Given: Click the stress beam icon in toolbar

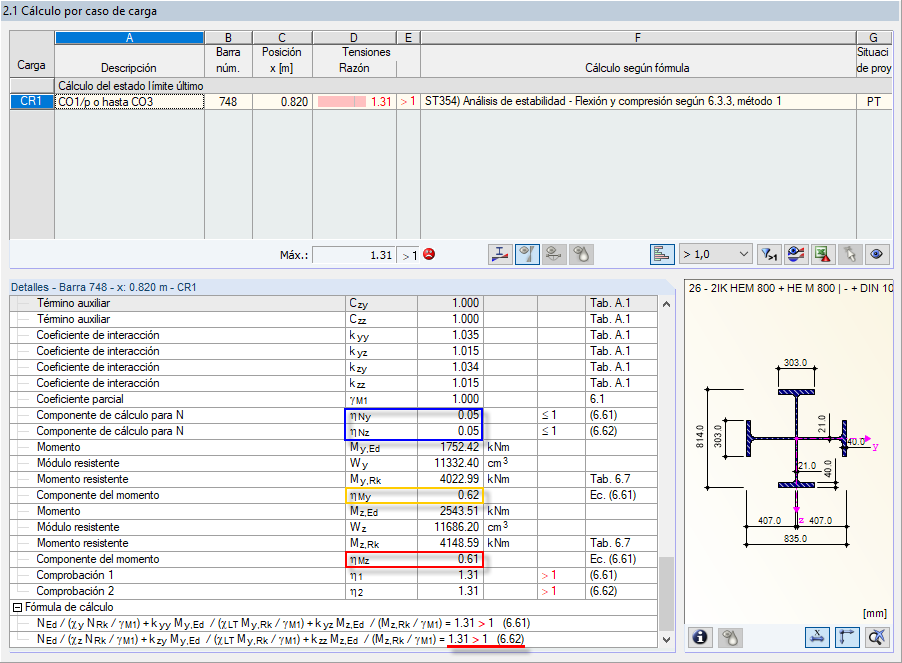Looking at the screenshot, I should tap(501, 255).
